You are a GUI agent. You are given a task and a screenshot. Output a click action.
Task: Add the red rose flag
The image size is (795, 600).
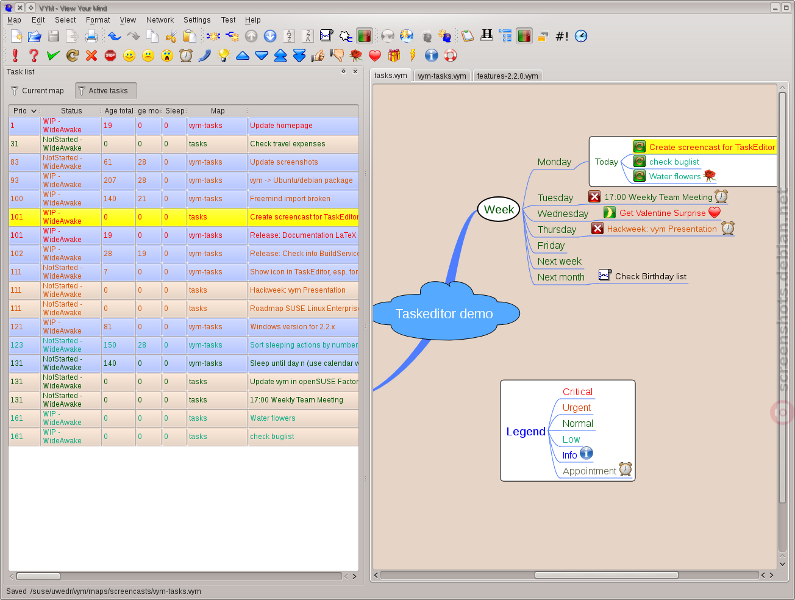point(356,55)
